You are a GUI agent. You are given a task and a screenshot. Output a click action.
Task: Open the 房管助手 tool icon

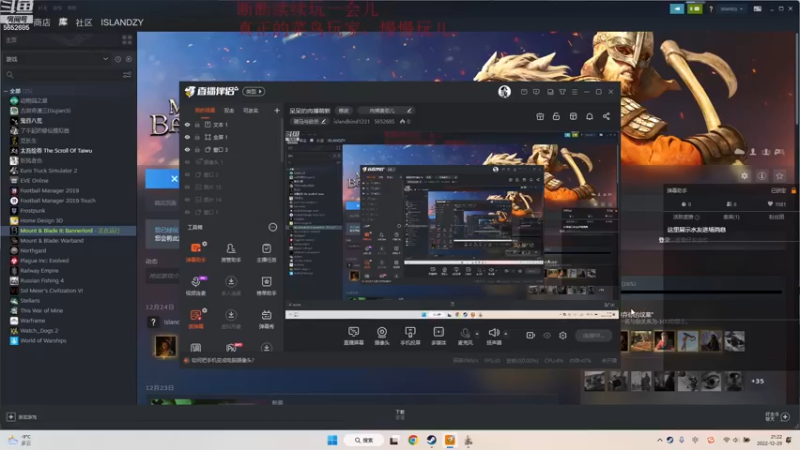pos(231,252)
